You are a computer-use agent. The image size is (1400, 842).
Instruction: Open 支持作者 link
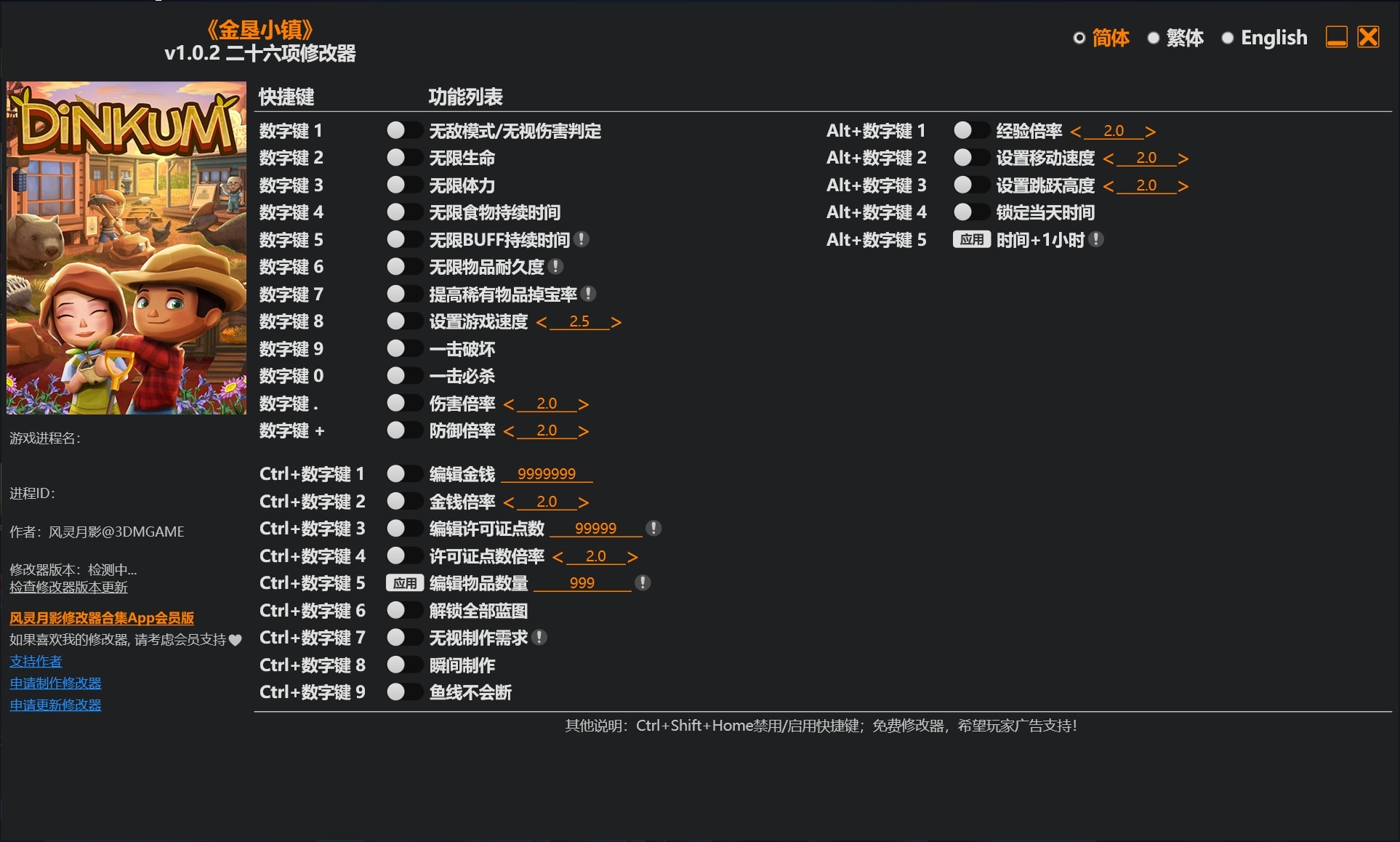coord(35,661)
